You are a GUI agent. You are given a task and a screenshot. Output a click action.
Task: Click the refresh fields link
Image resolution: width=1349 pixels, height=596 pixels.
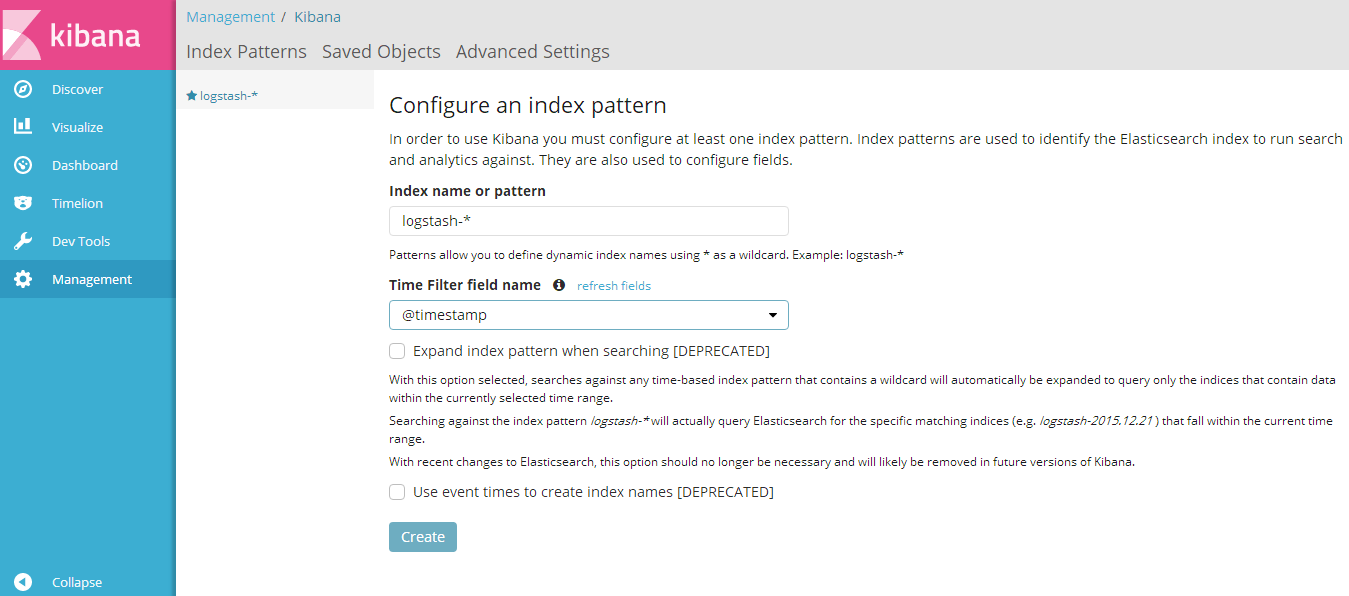pyautogui.click(x=614, y=285)
